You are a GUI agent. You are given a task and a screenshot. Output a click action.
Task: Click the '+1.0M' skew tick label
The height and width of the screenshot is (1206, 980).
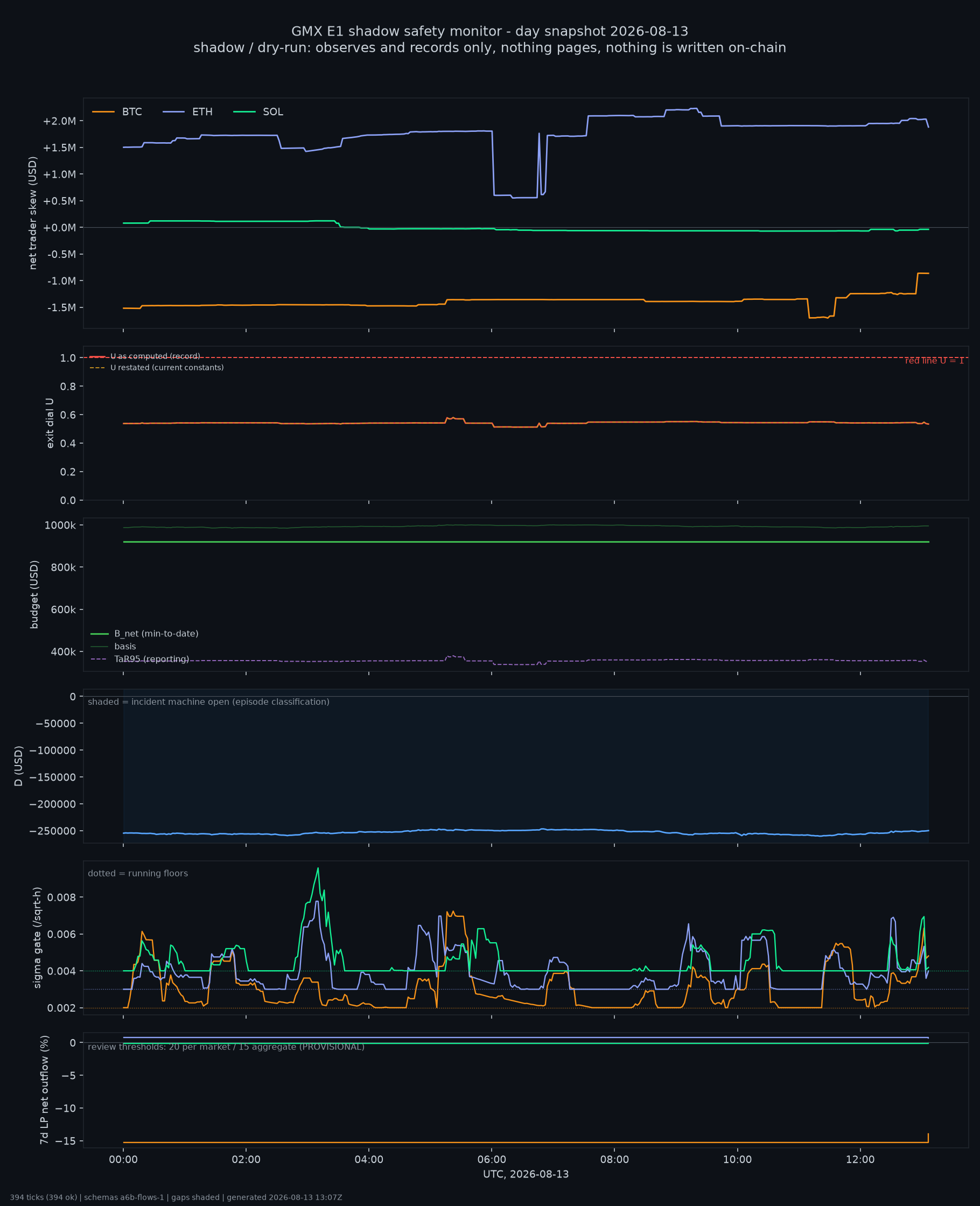59,174
